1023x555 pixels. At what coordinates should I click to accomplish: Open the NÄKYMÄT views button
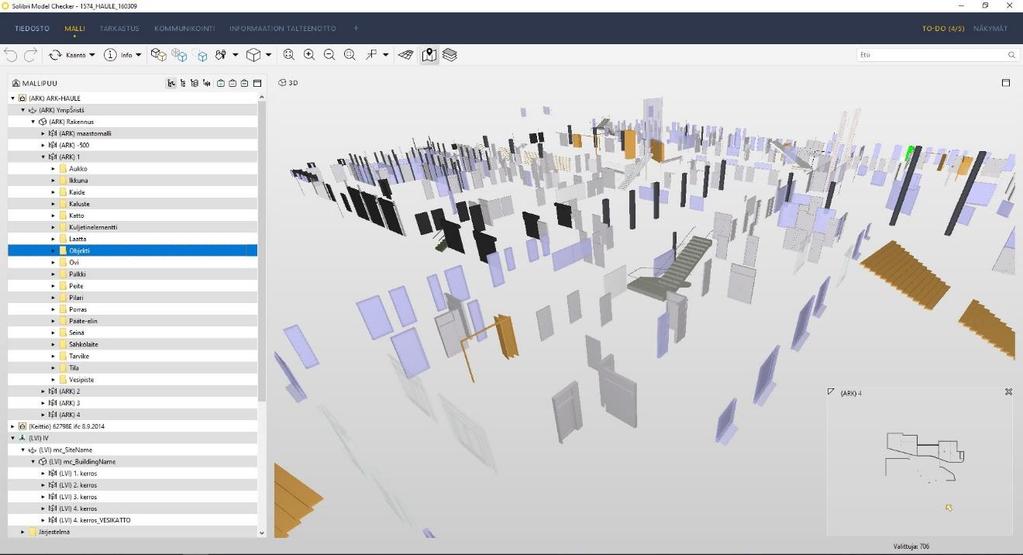point(990,29)
